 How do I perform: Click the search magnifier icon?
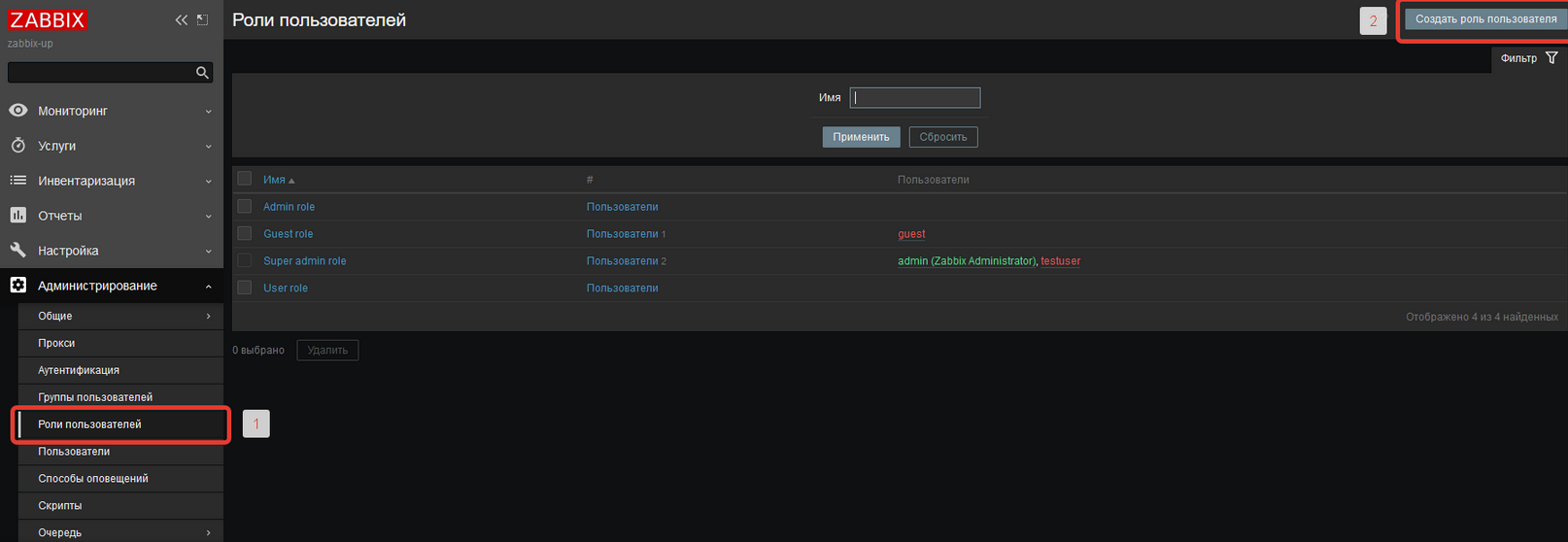[202, 73]
